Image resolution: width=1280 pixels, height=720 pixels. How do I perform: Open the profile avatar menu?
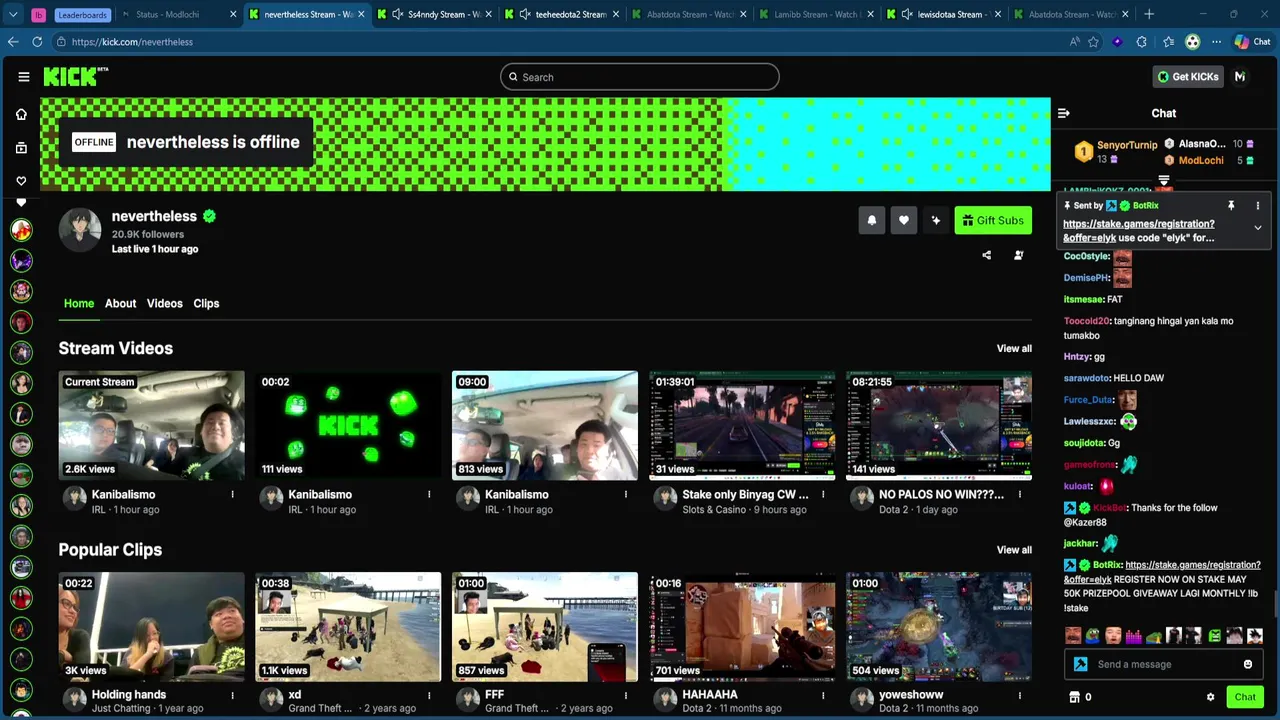(x=1240, y=77)
